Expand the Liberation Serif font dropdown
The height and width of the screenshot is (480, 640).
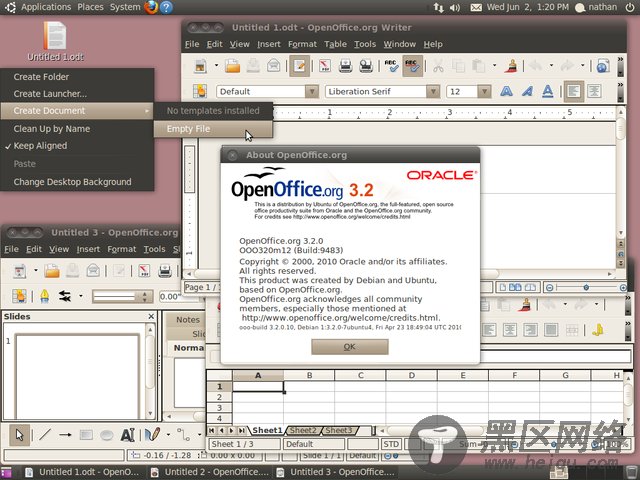pos(433,91)
